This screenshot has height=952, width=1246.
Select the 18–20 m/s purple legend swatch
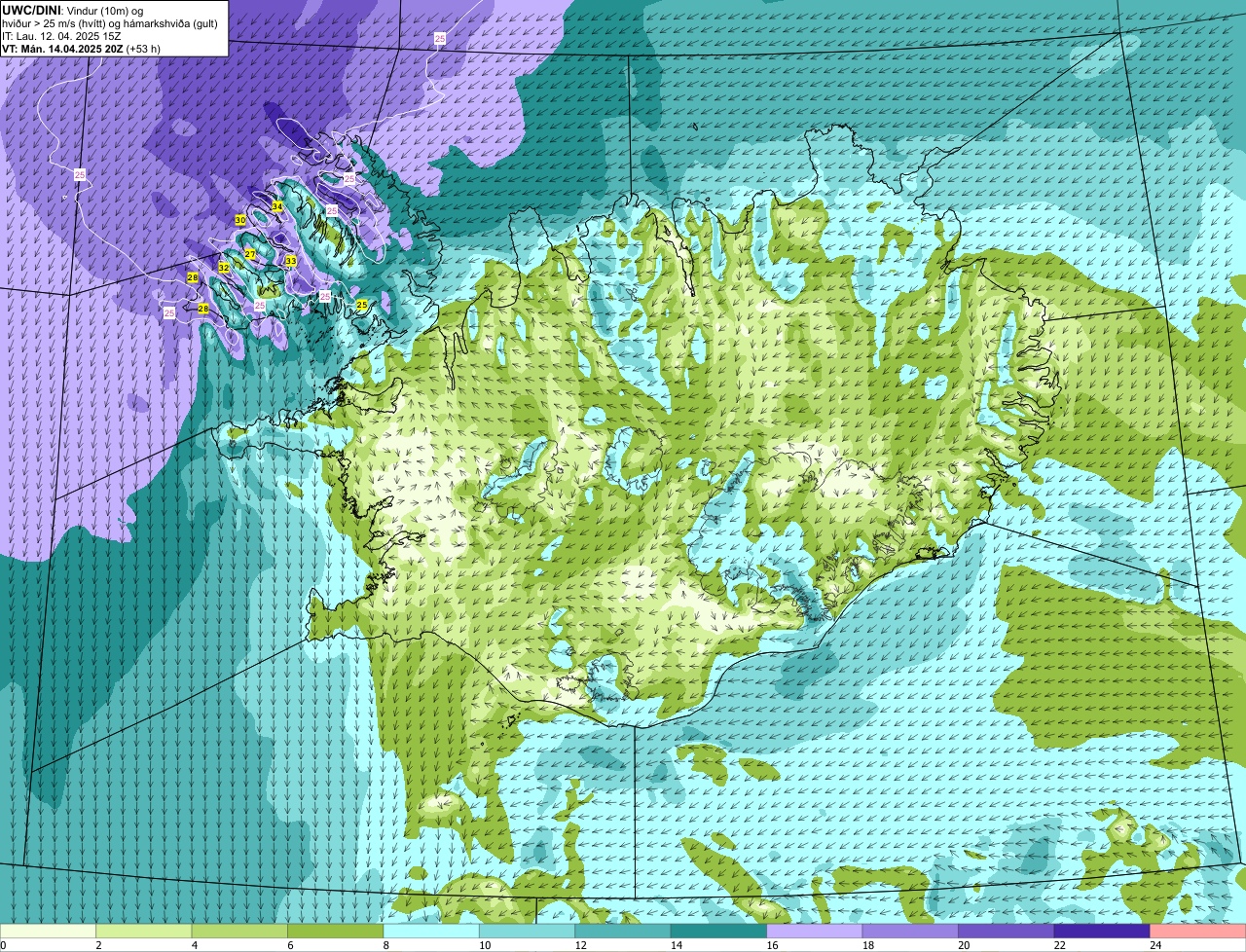[911, 932]
